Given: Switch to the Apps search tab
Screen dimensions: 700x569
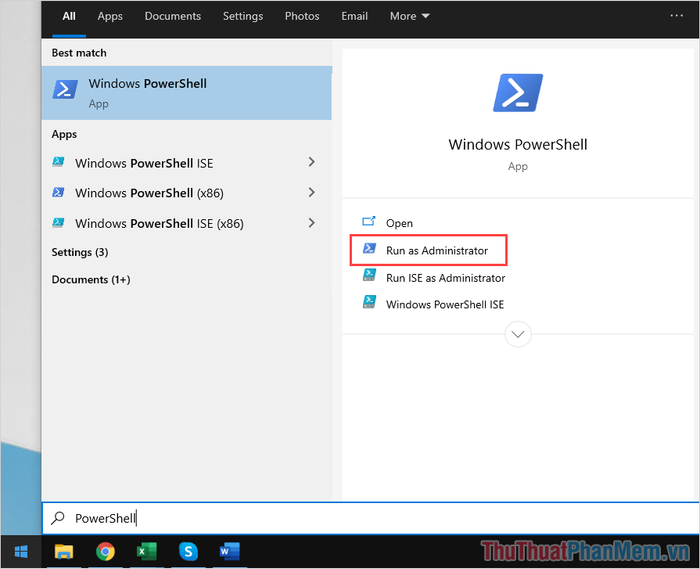Looking at the screenshot, I should click(110, 16).
